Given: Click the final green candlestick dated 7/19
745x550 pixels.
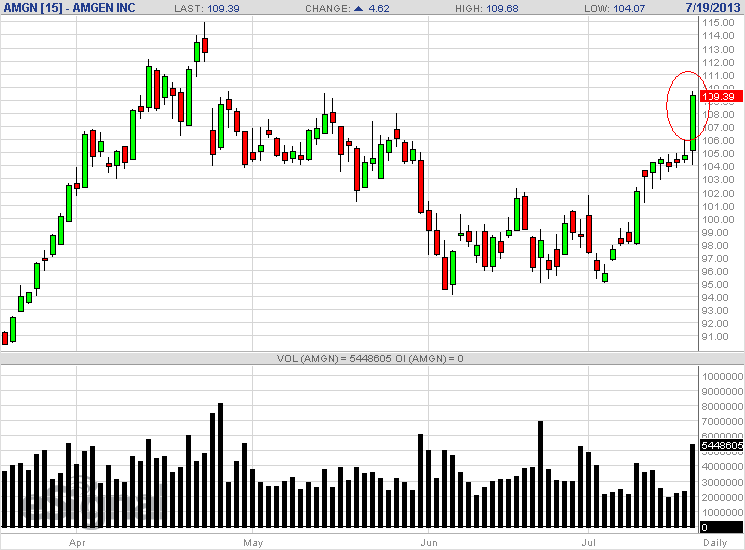Looking at the screenshot, I should (x=693, y=123).
